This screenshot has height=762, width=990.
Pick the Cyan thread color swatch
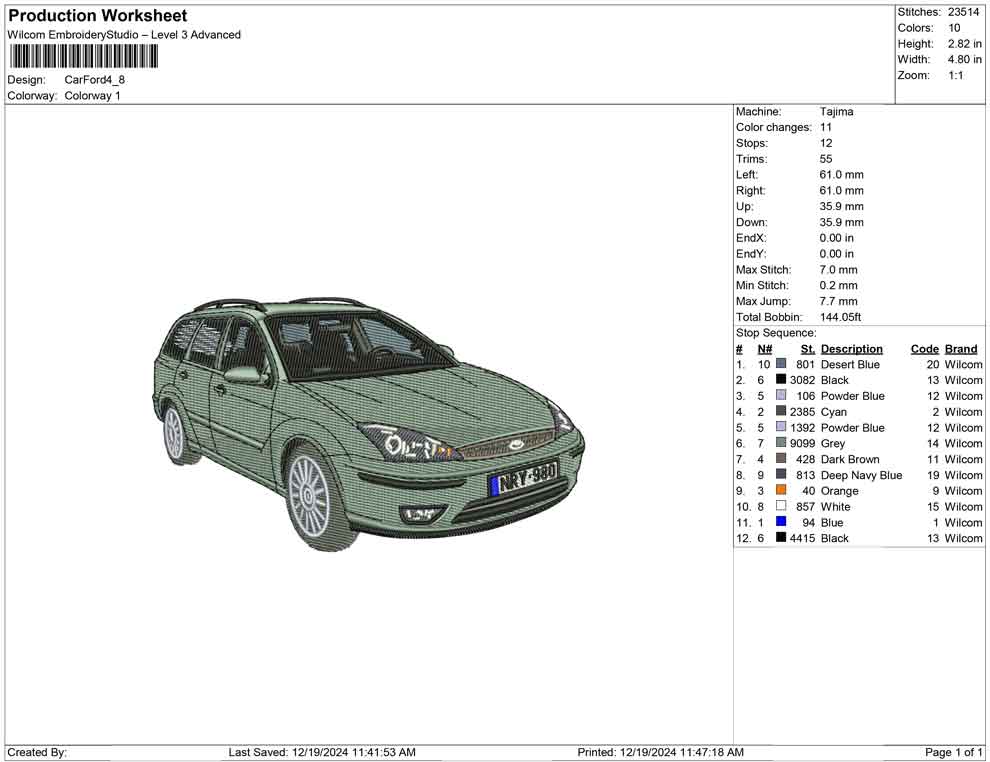coord(781,412)
